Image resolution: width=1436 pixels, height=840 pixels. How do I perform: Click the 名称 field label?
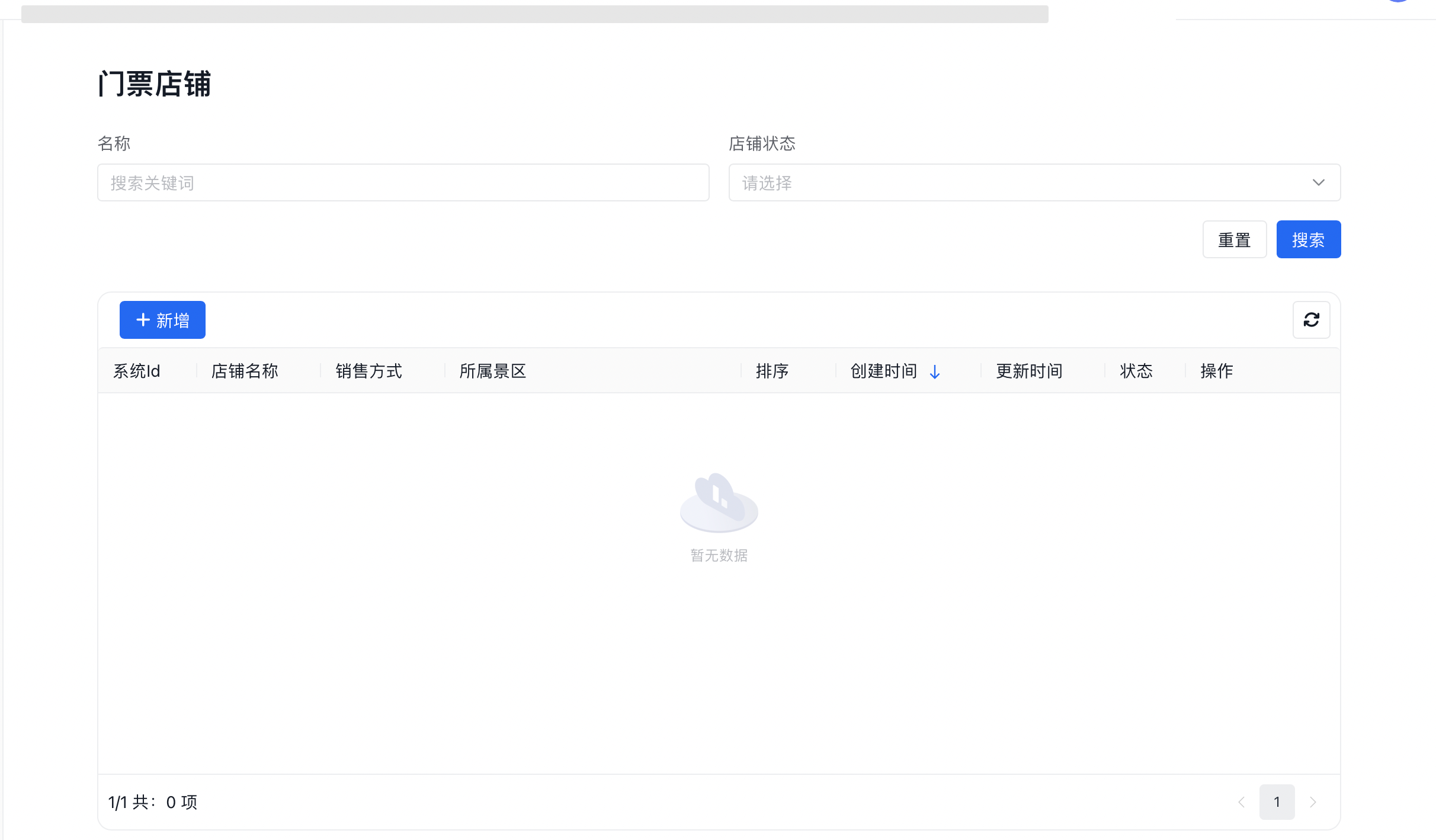point(114,143)
